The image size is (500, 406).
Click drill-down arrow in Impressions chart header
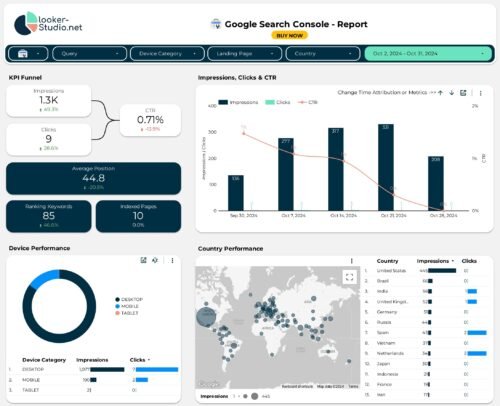(x=451, y=93)
